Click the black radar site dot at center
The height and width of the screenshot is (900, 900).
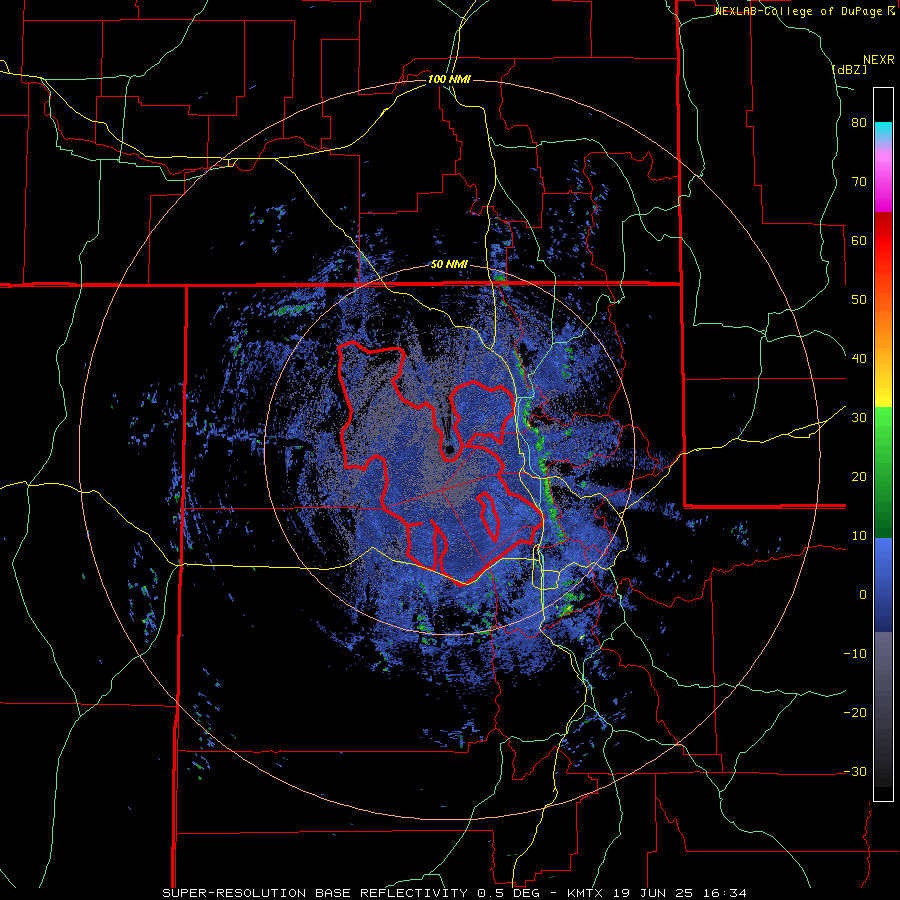449,450
